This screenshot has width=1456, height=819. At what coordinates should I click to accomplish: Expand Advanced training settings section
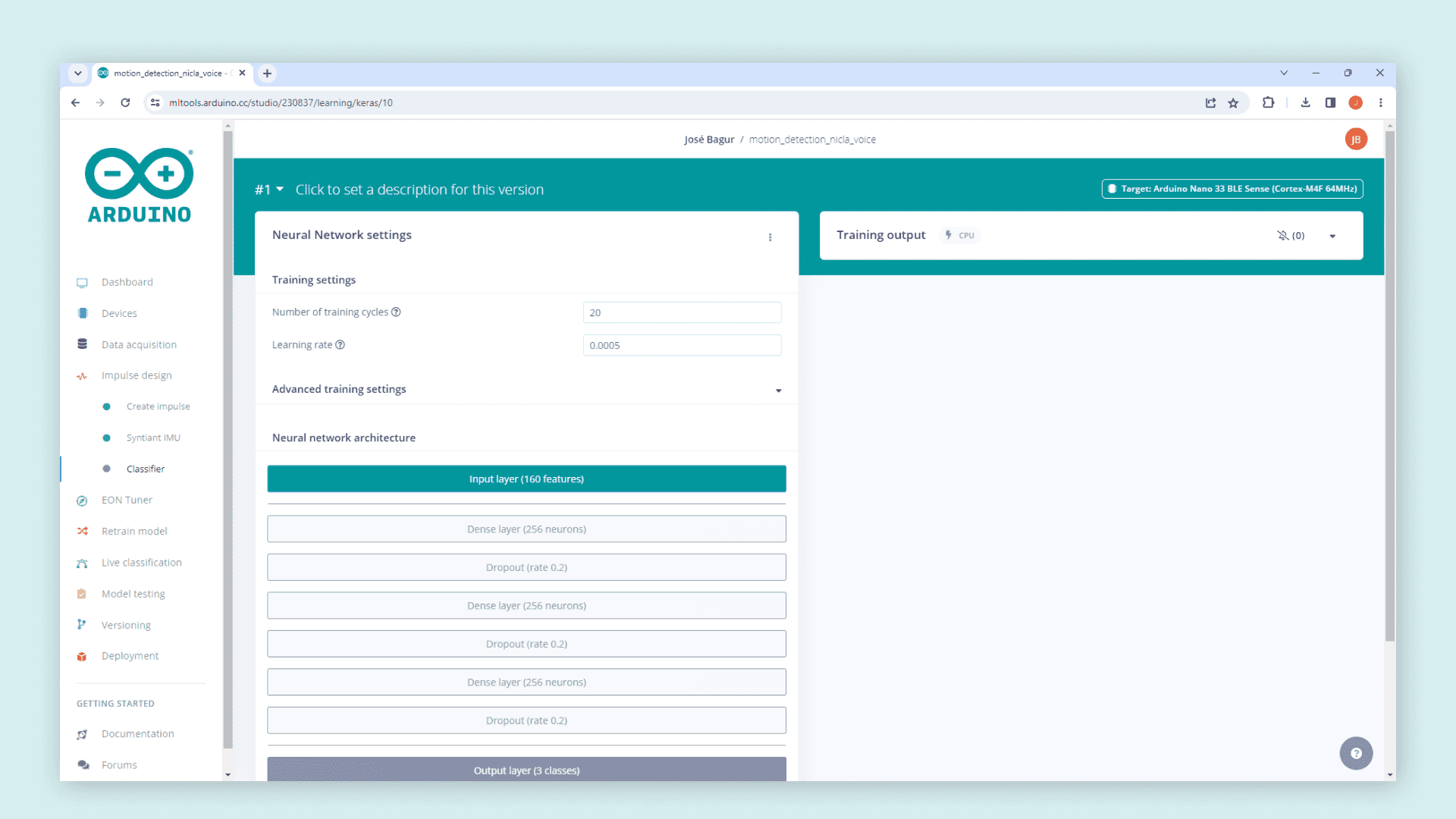pyautogui.click(x=778, y=391)
